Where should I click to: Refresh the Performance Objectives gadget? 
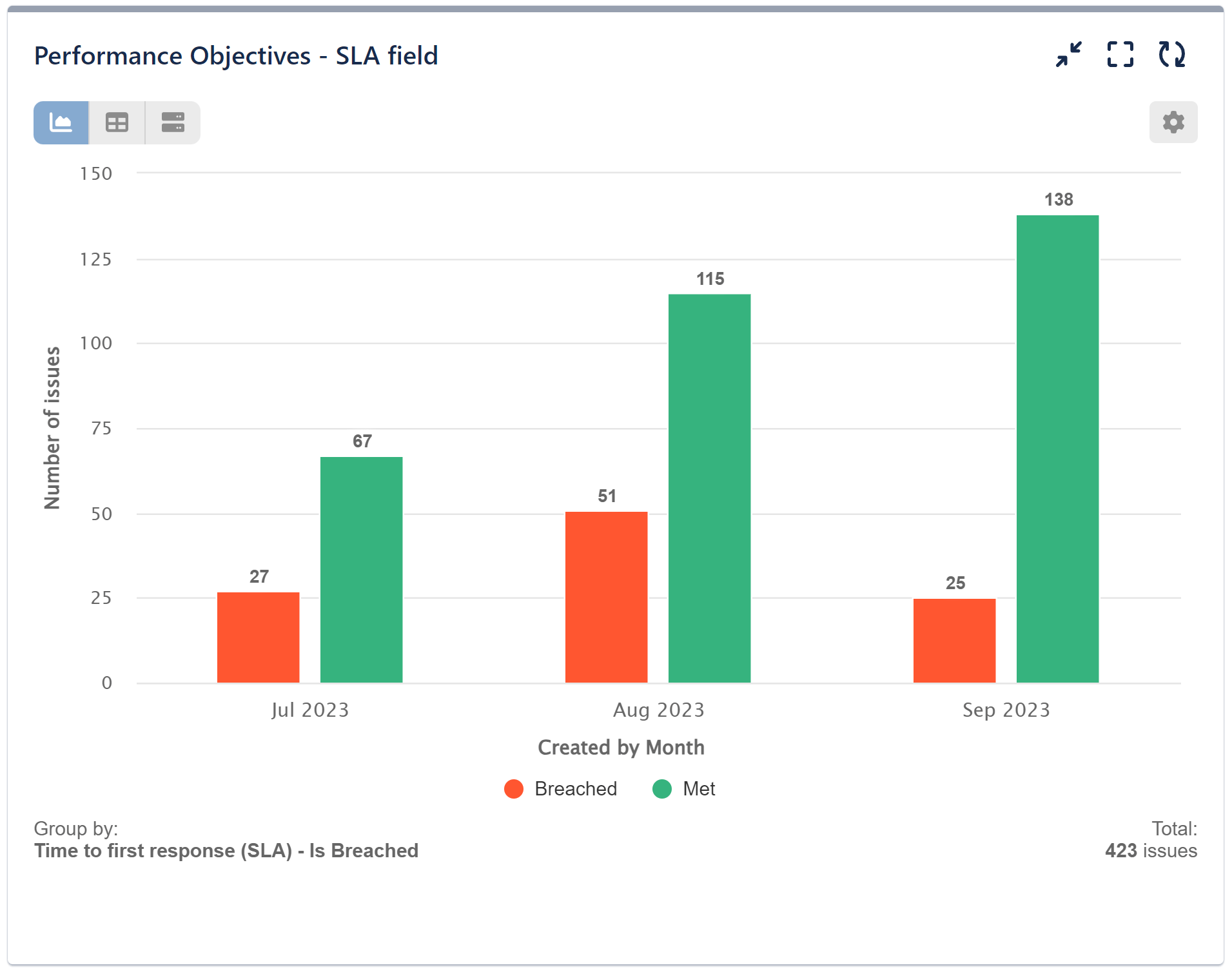tap(1172, 55)
